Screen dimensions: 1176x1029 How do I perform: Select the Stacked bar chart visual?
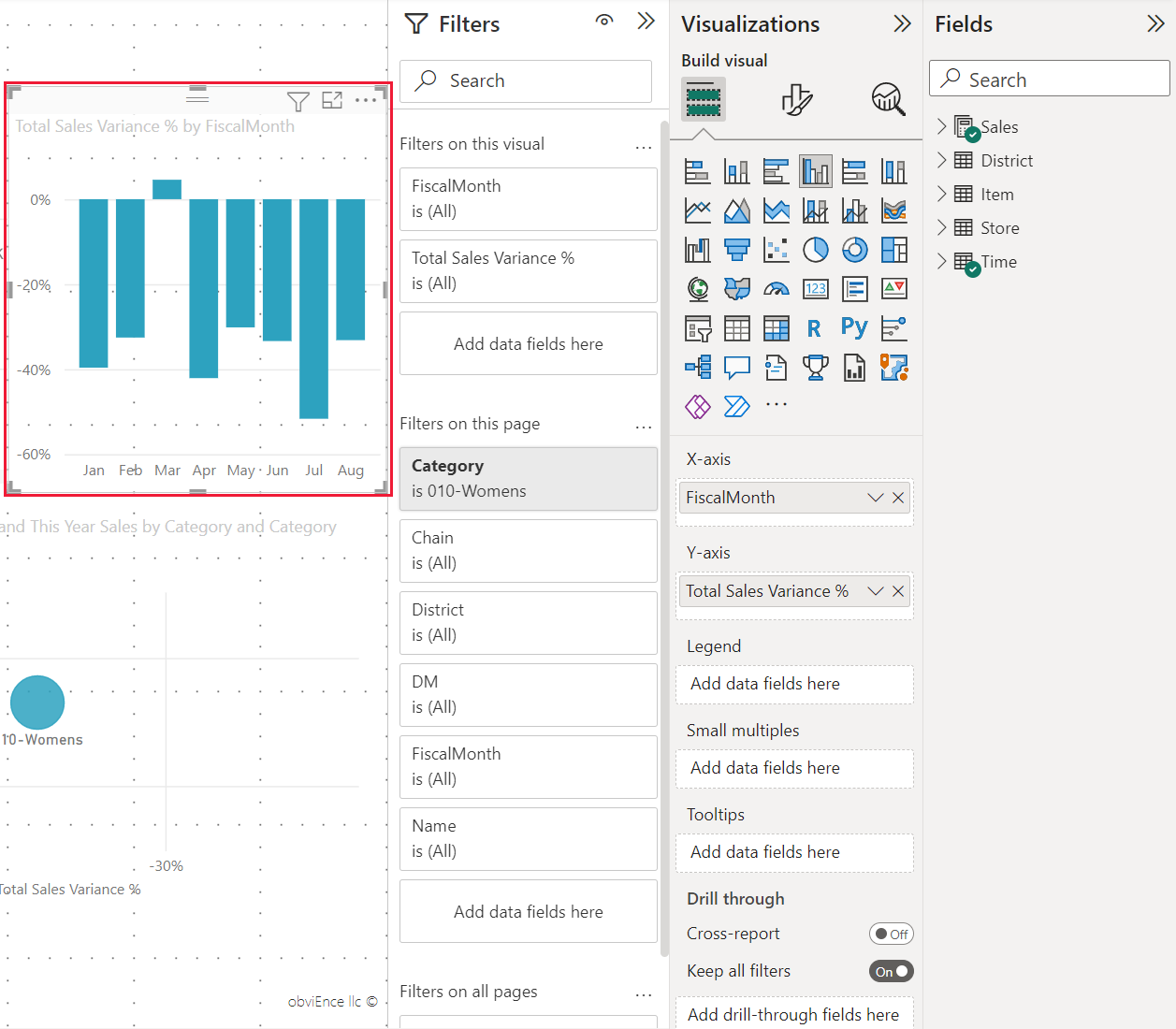coord(698,171)
